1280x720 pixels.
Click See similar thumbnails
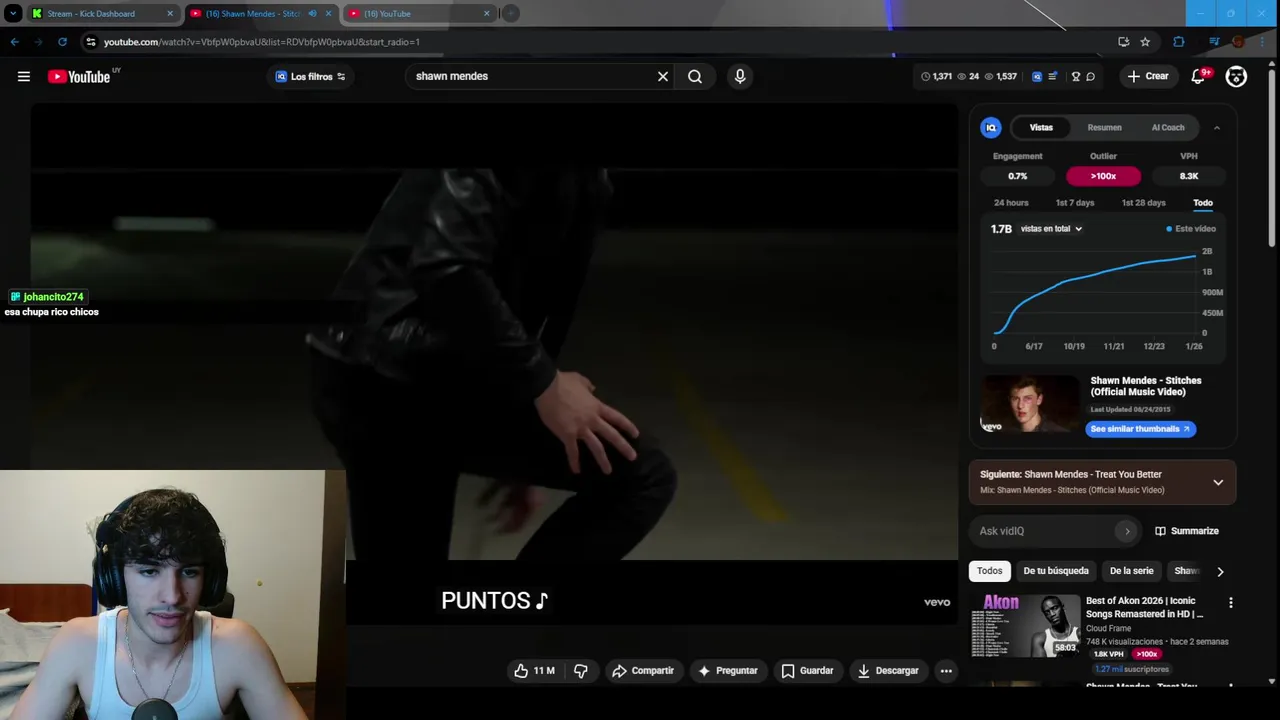1140,429
